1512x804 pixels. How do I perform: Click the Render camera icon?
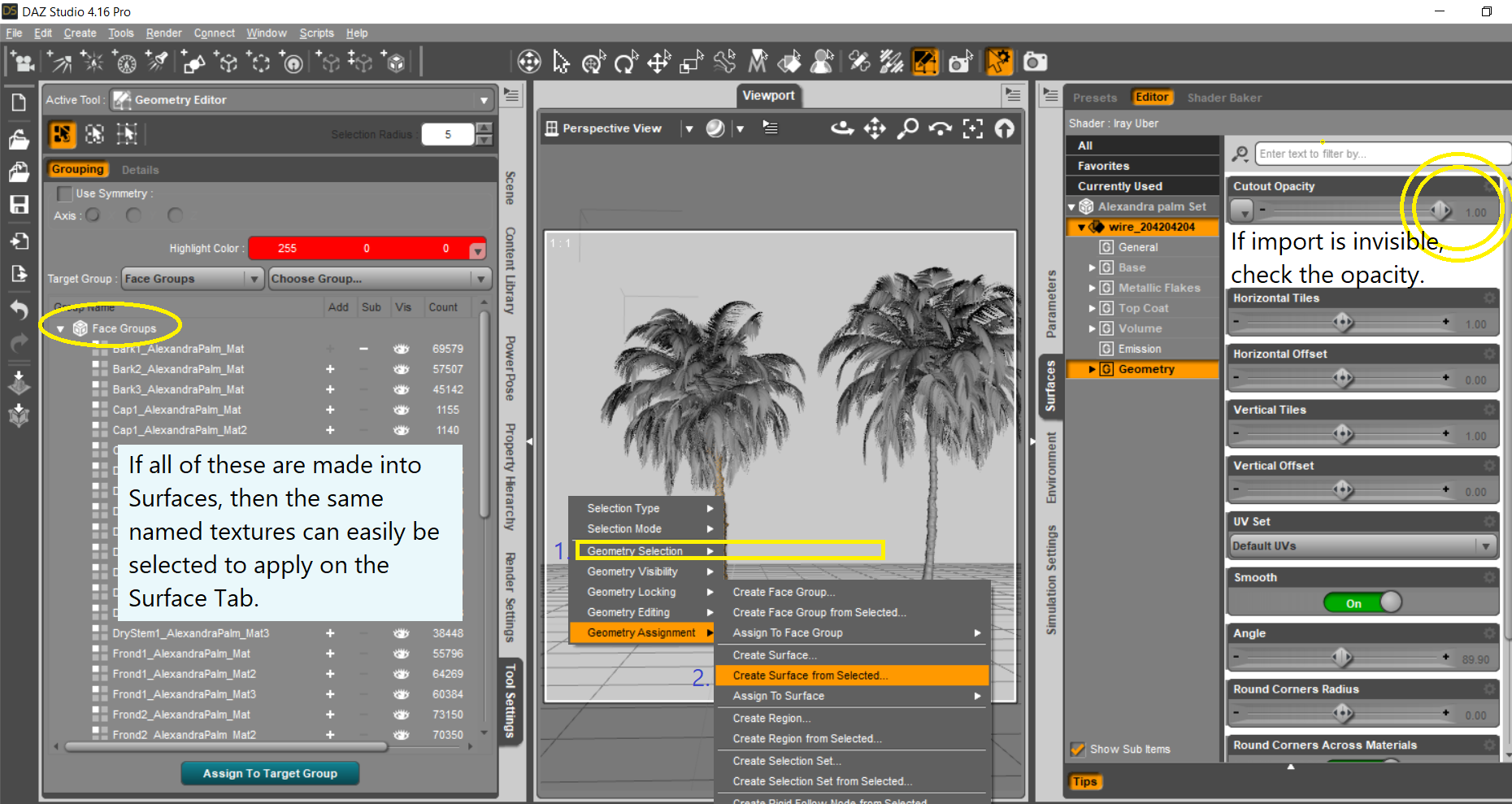(1035, 62)
